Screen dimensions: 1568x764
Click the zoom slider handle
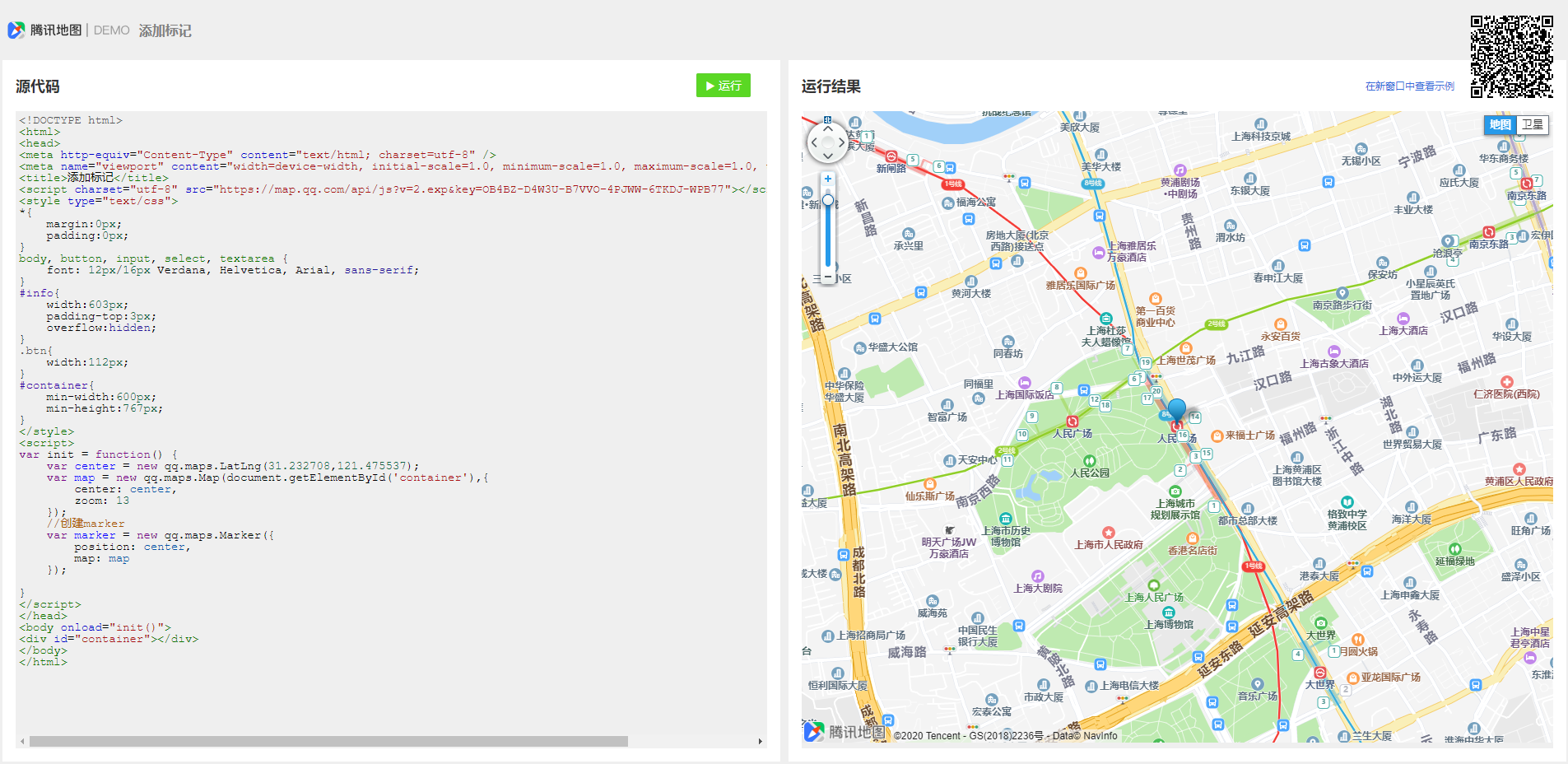click(828, 200)
